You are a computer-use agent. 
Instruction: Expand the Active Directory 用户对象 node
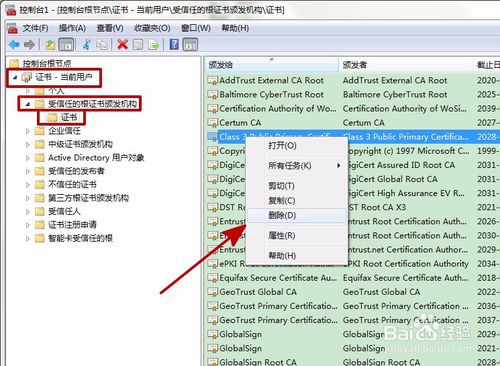(x=28, y=158)
